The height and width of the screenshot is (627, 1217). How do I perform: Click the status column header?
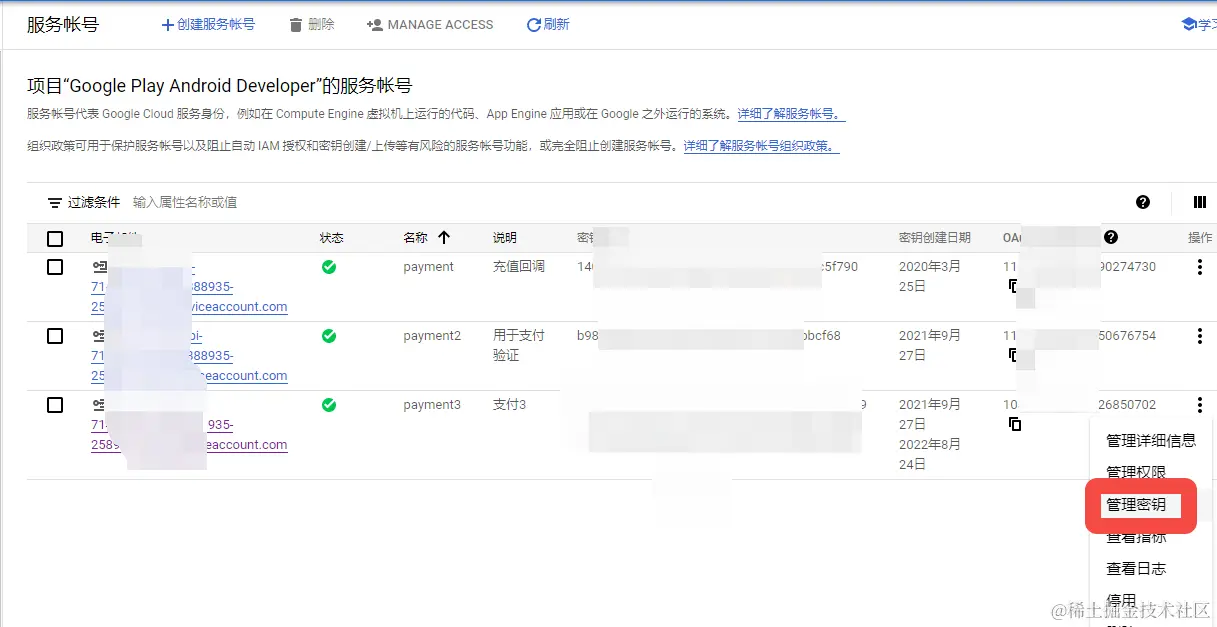tap(331, 238)
